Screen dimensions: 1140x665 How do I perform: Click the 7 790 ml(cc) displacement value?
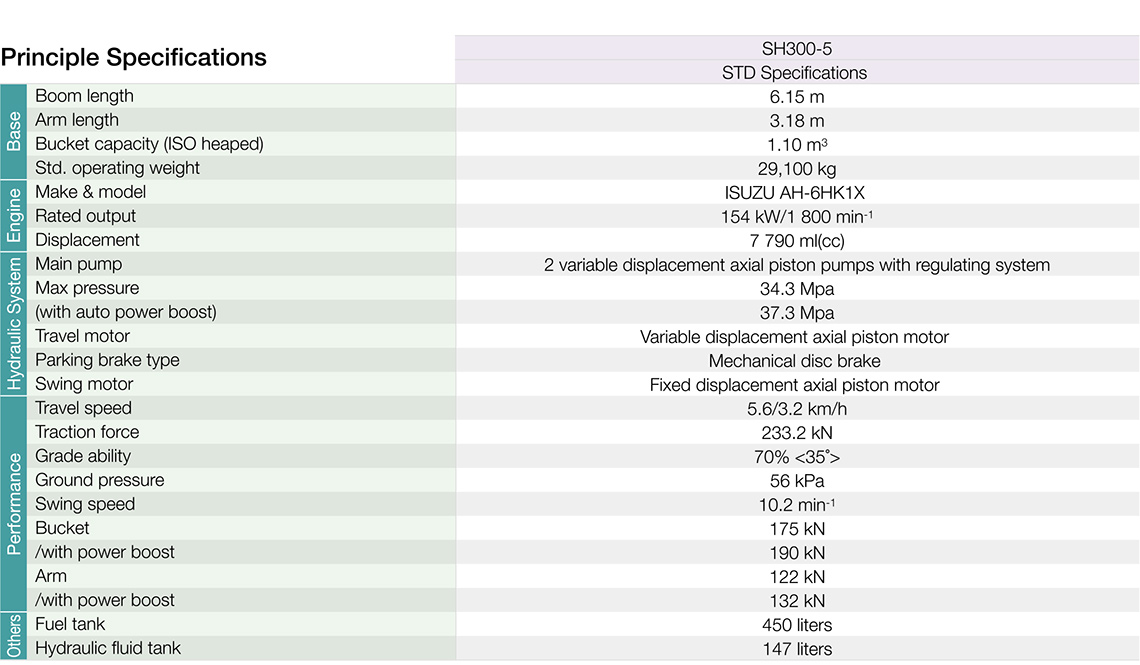click(x=796, y=241)
